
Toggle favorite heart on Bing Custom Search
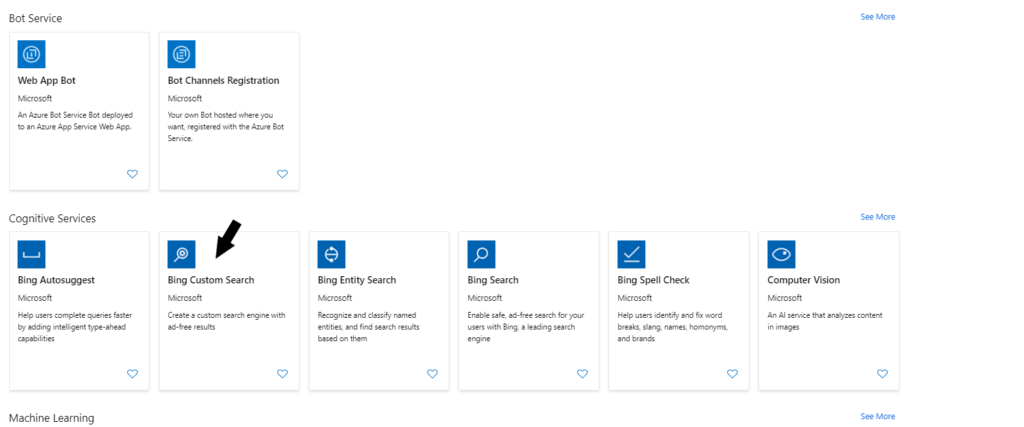coord(282,374)
